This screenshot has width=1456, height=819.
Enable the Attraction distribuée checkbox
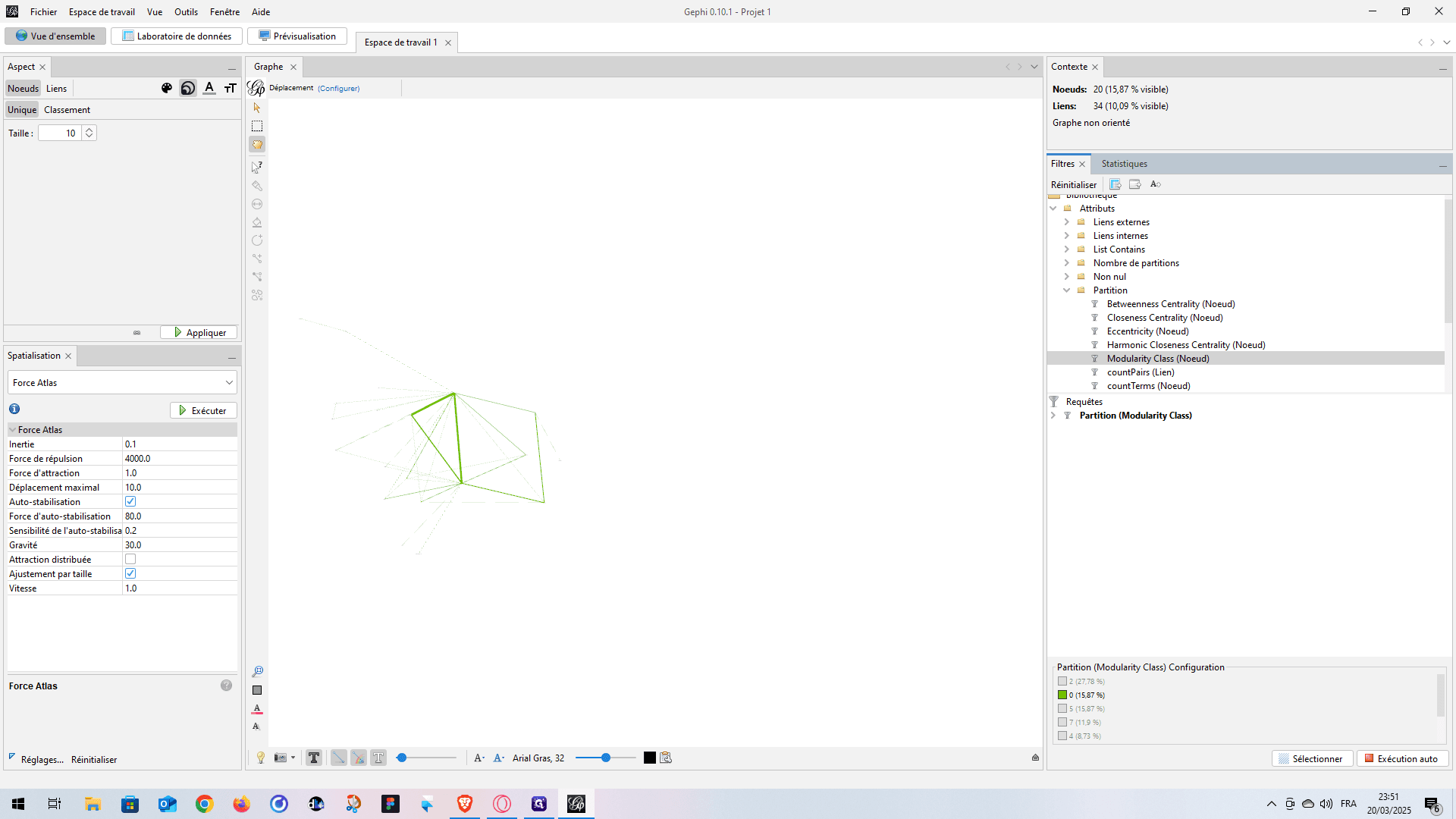[130, 559]
